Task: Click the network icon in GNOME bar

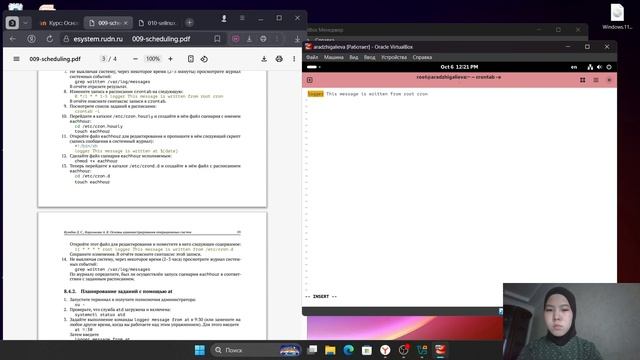Action: [590, 67]
